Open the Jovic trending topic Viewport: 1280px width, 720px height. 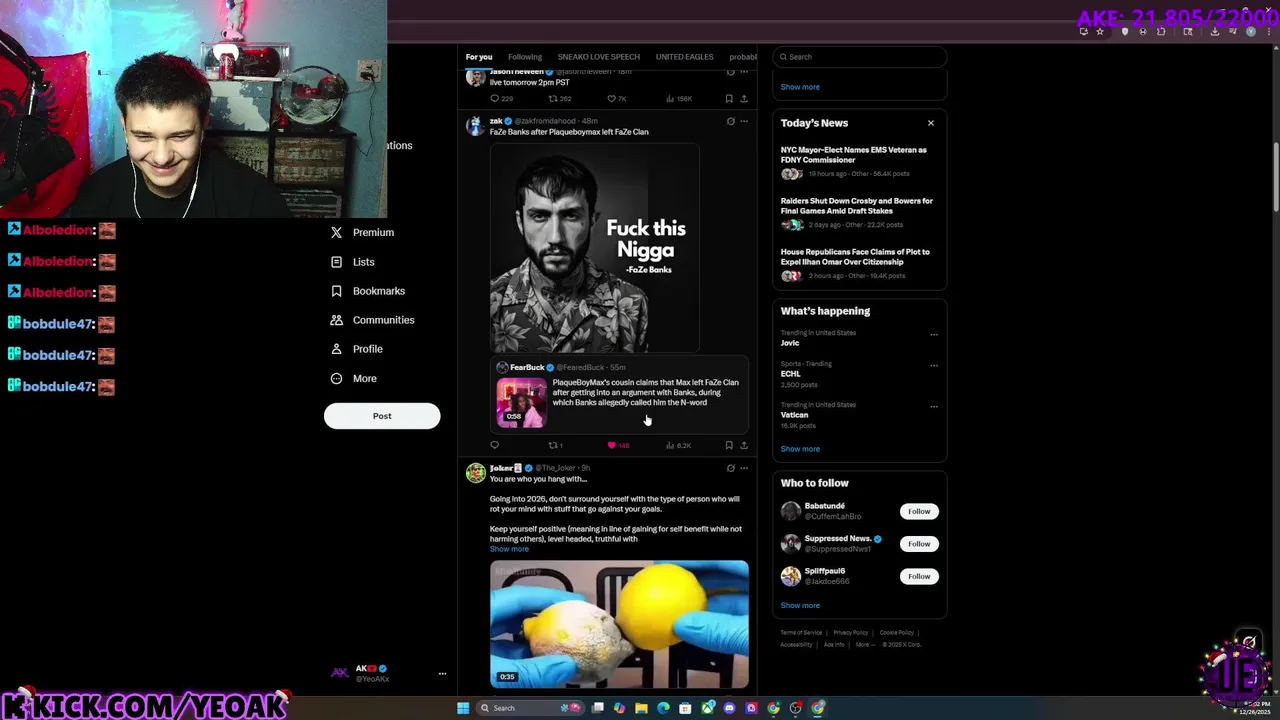click(x=790, y=343)
